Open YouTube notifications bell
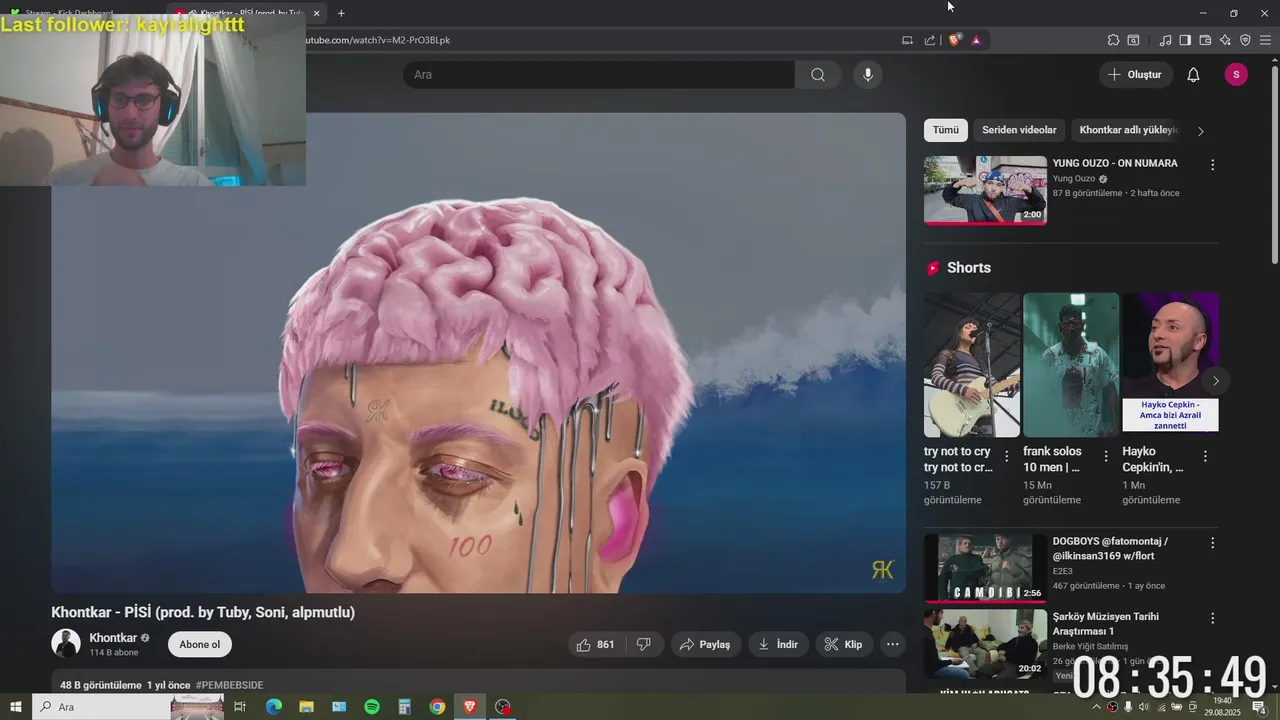 tap(1193, 75)
